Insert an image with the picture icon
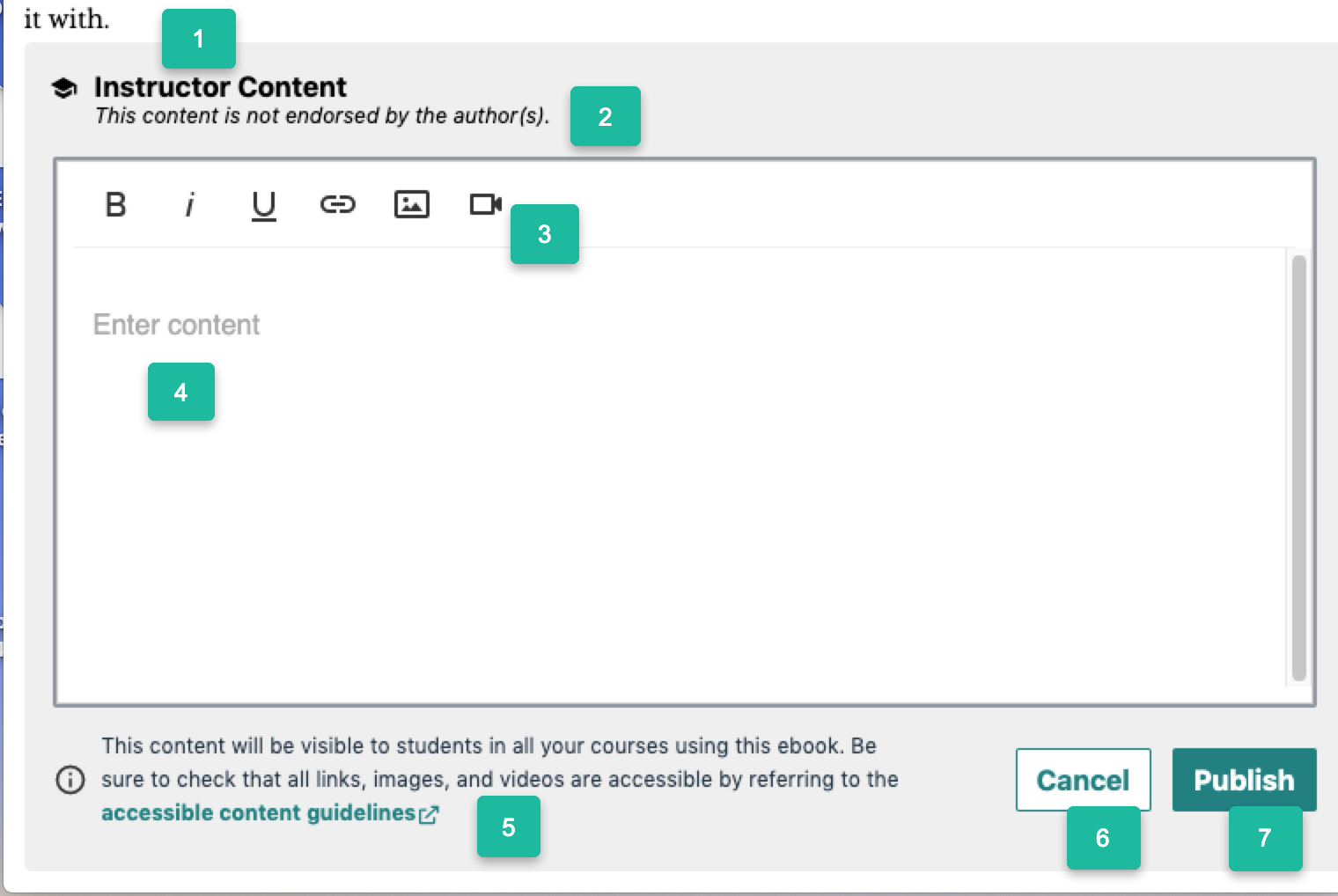The image size is (1338, 896). tap(411, 204)
